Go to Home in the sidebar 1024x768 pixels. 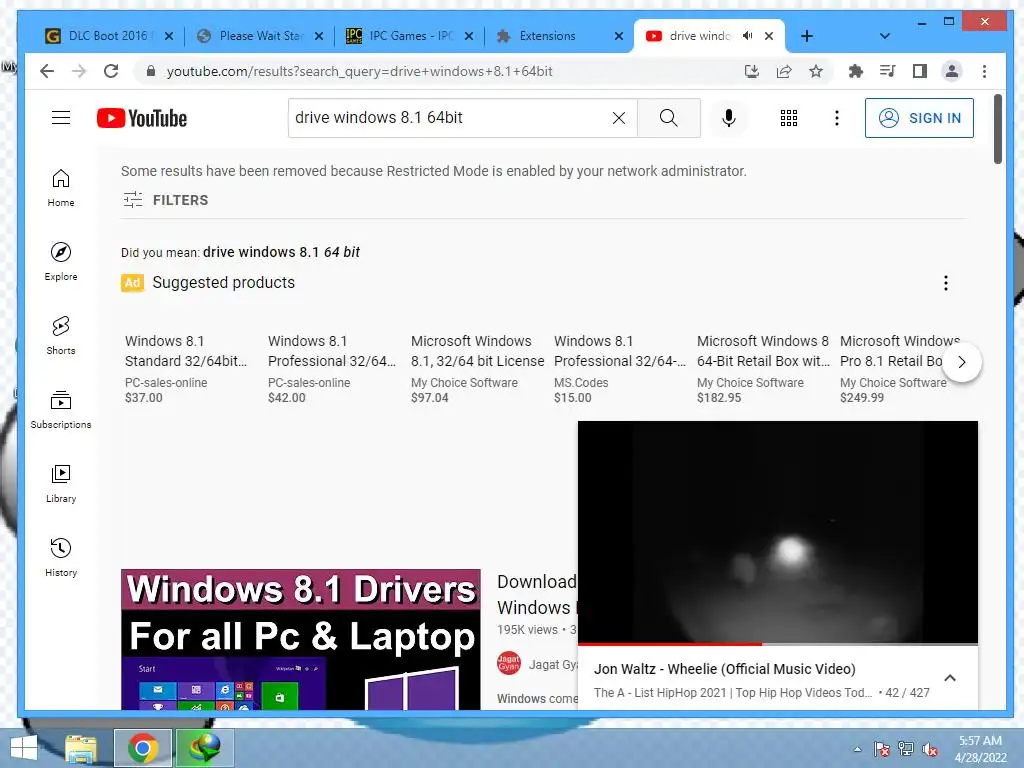point(61,188)
